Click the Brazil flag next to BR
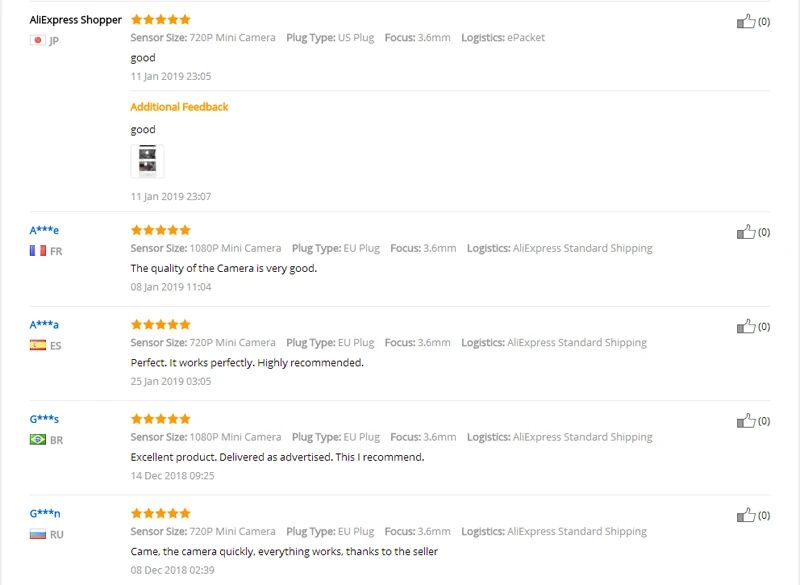 [38, 439]
